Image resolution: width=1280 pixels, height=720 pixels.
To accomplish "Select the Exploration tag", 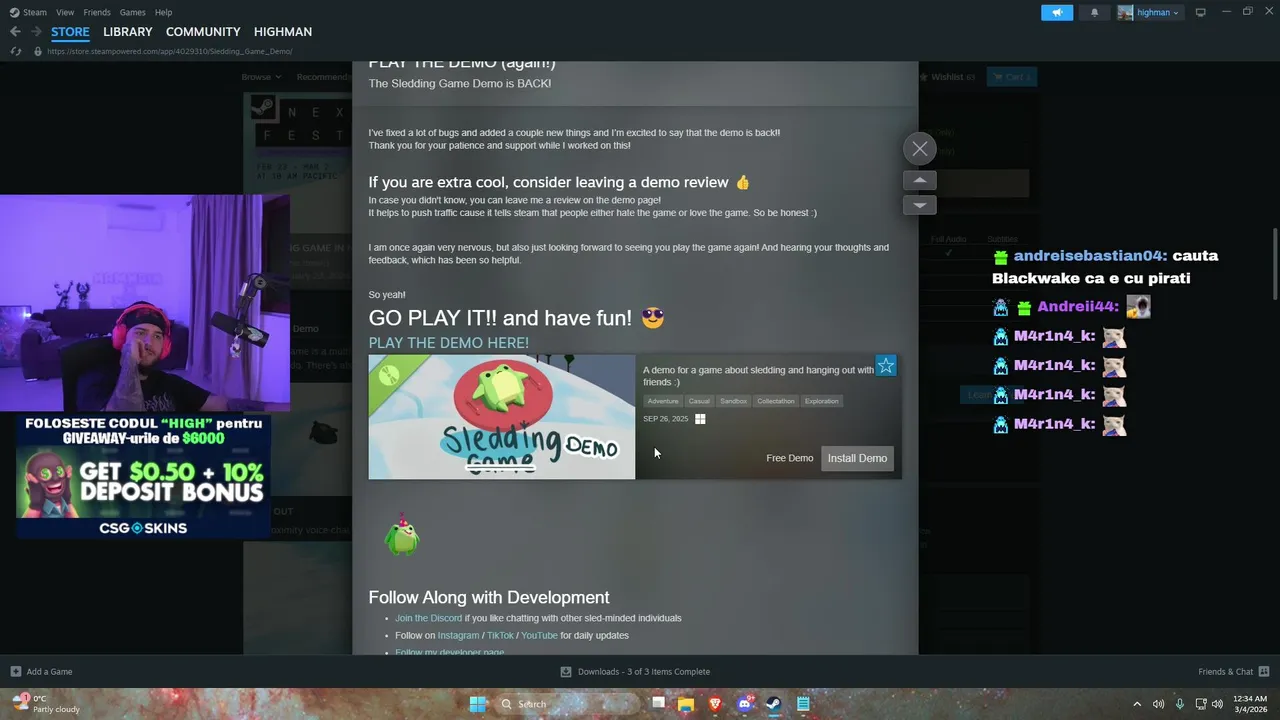I will 822,401.
